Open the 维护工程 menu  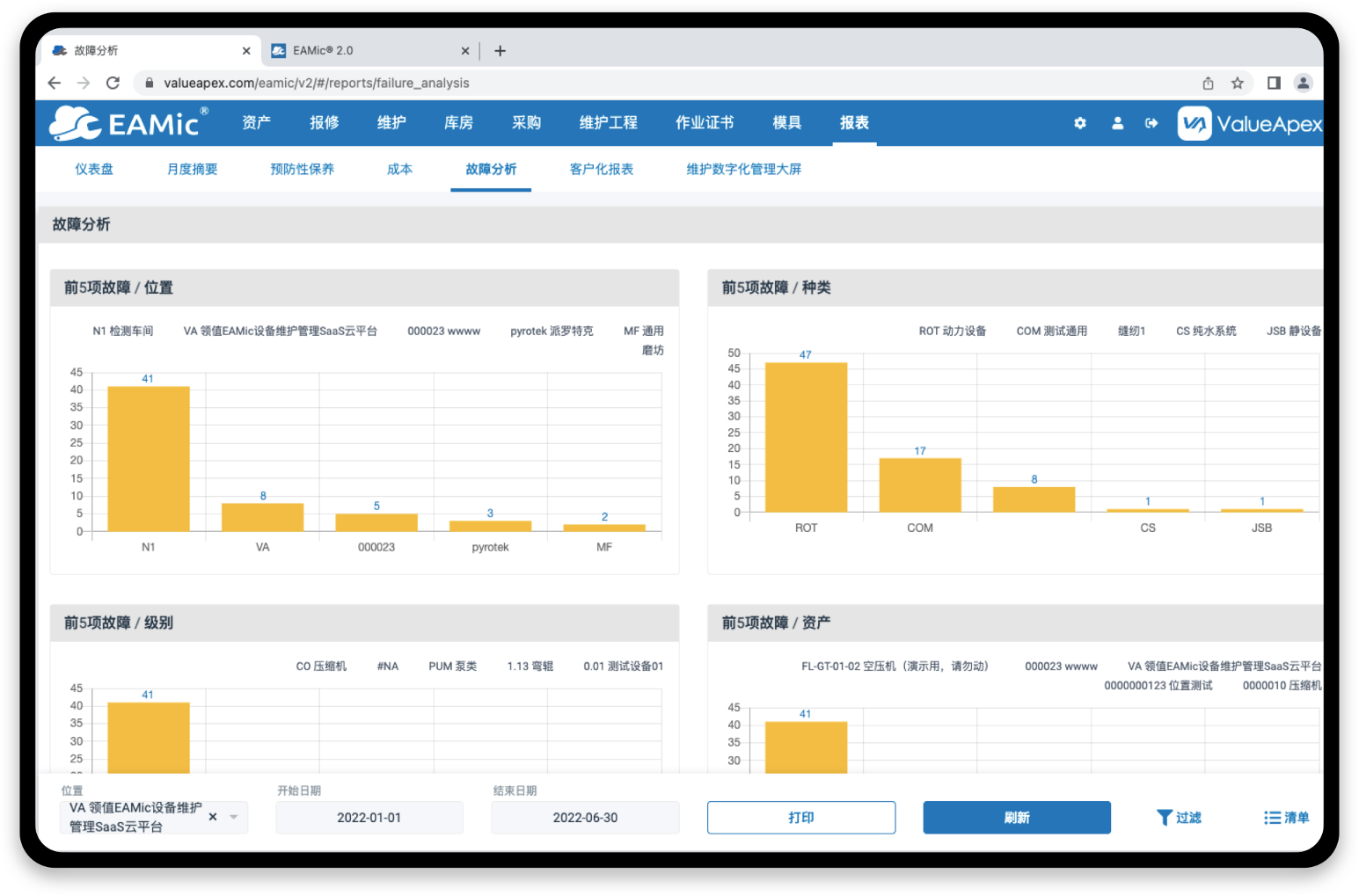tap(608, 123)
